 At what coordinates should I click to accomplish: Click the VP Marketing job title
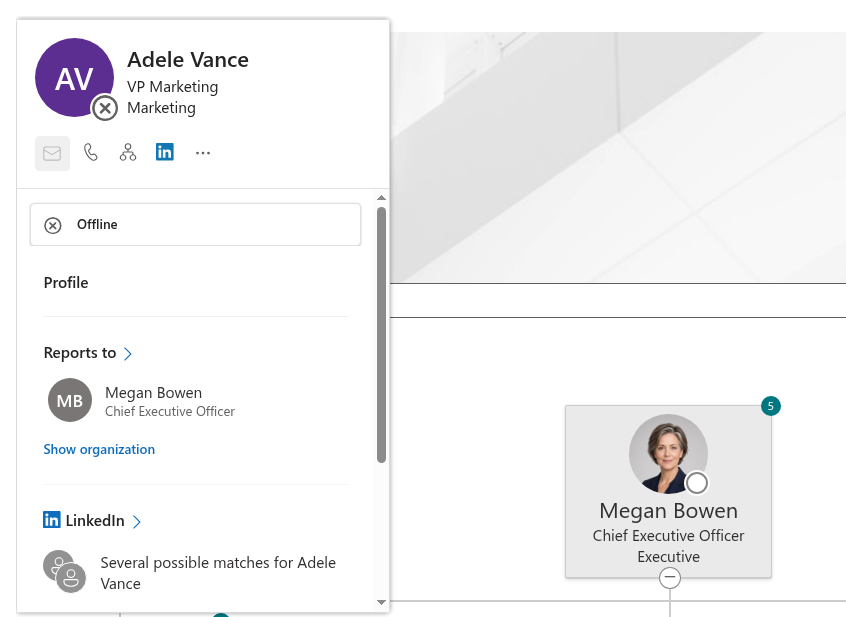click(173, 87)
